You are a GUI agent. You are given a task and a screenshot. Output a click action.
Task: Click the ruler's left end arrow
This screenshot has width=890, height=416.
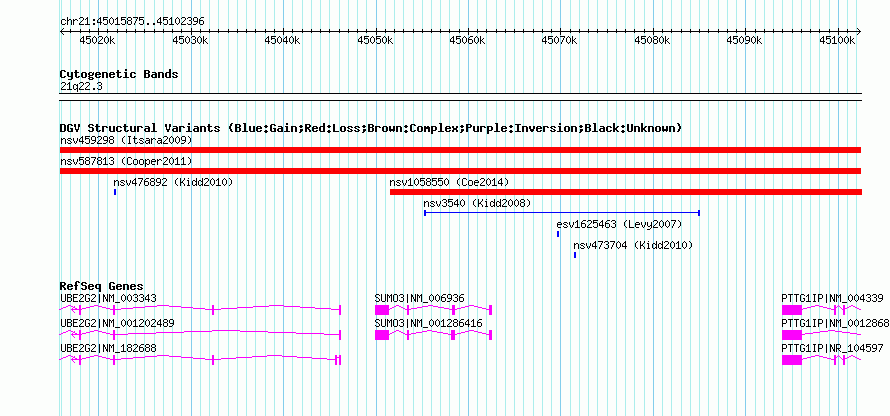(62, 31)
